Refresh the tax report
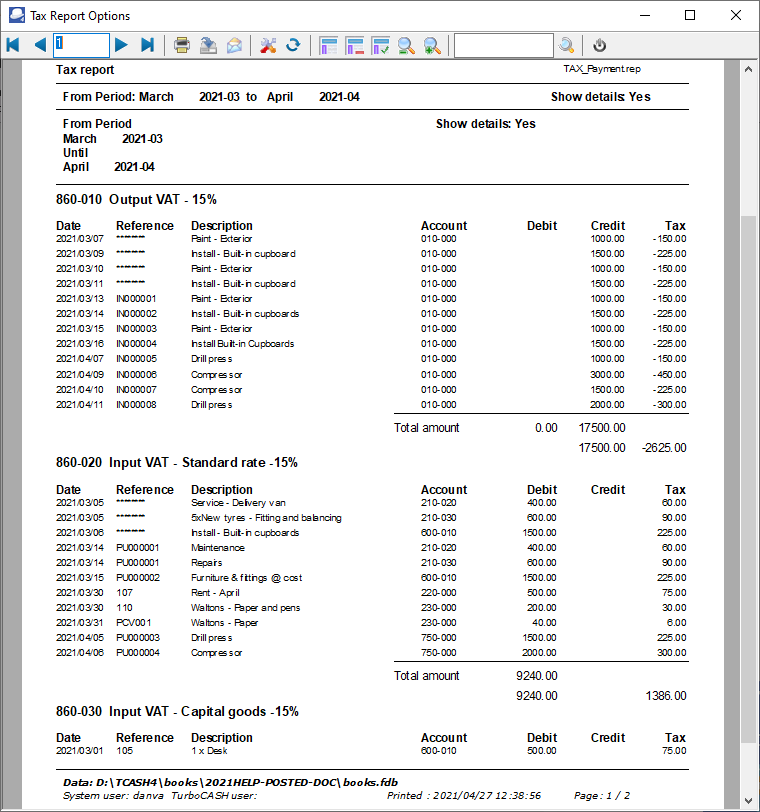The image size is (760, 812). point(293,45)
